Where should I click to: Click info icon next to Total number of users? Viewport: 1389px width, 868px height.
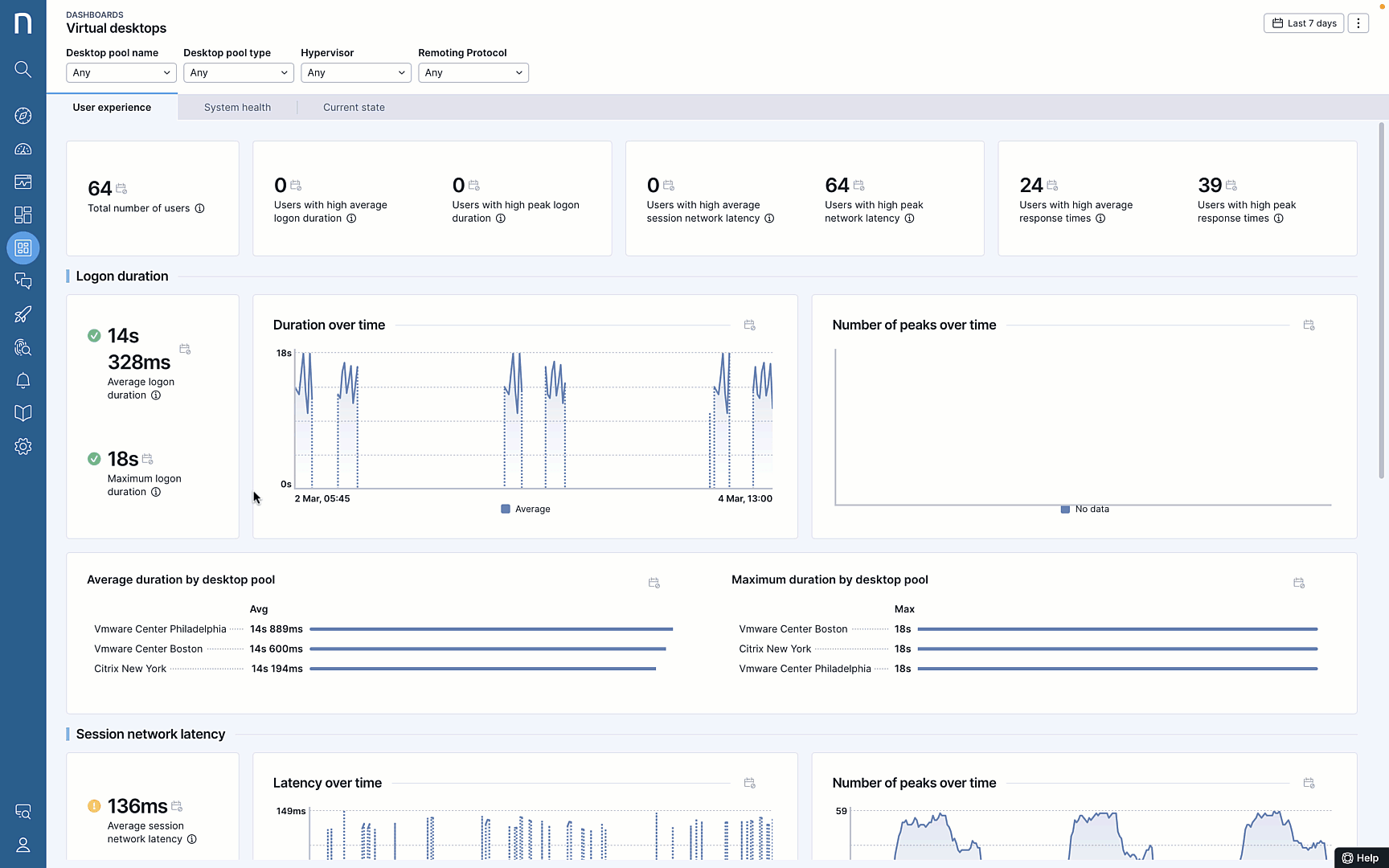tap(199, 209)
